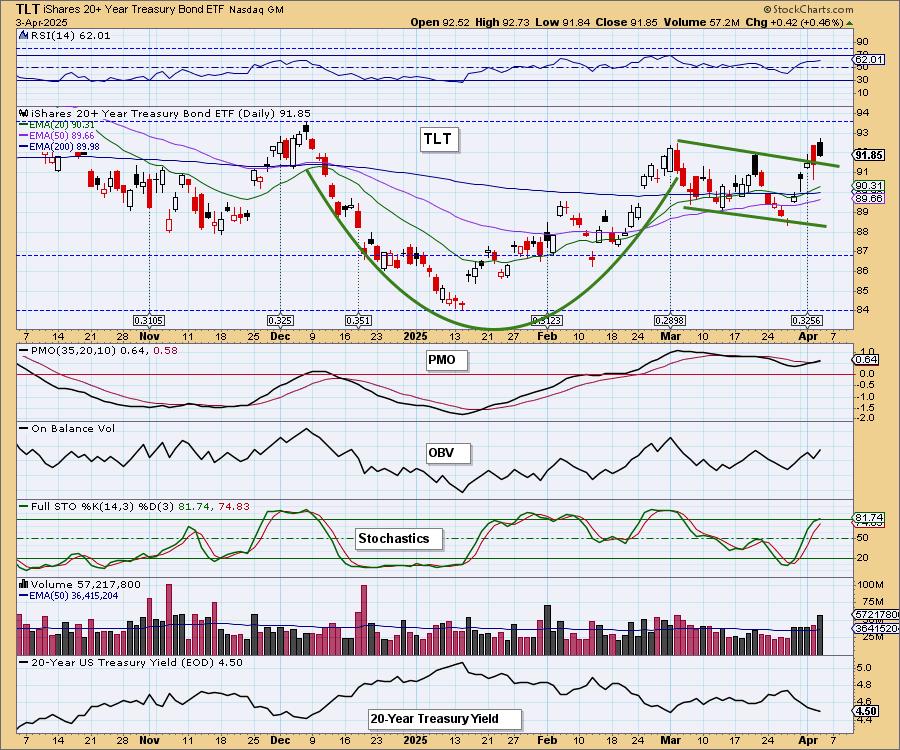
Task: Click the Chg +0.42 (+0.46%) value
Action: point(794,22)
